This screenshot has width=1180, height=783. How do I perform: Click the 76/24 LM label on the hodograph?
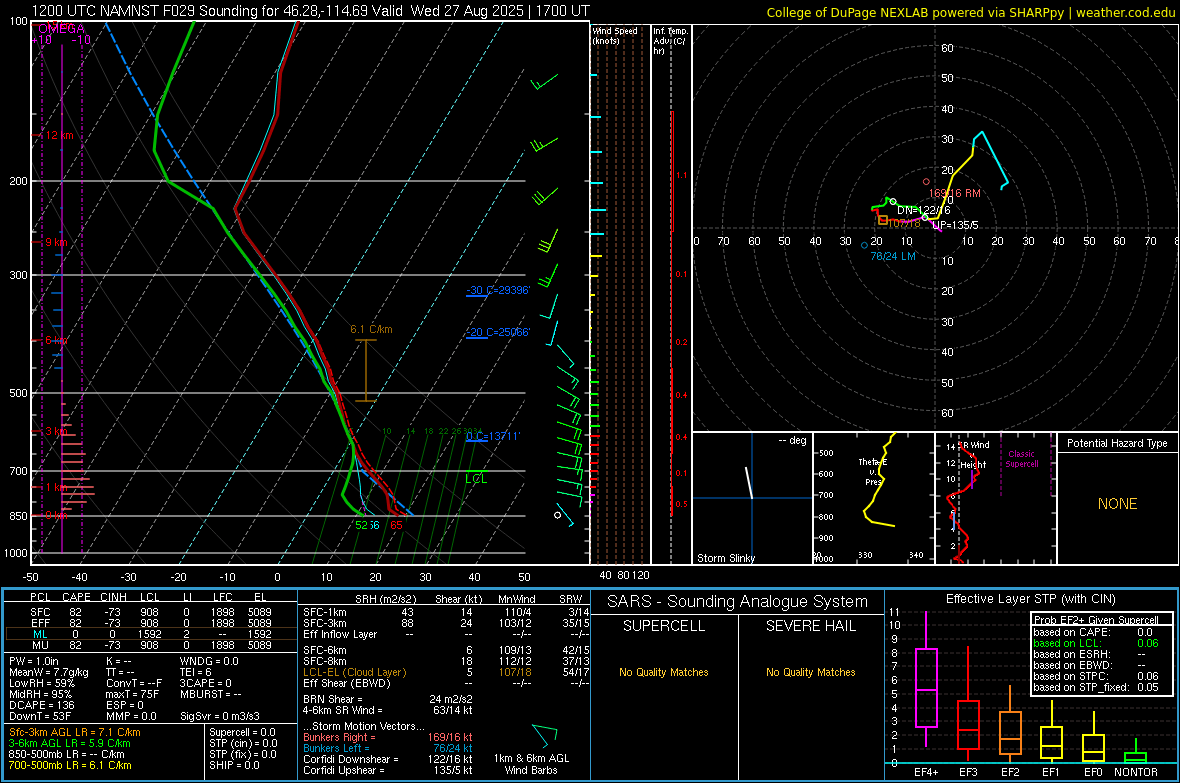893,256
